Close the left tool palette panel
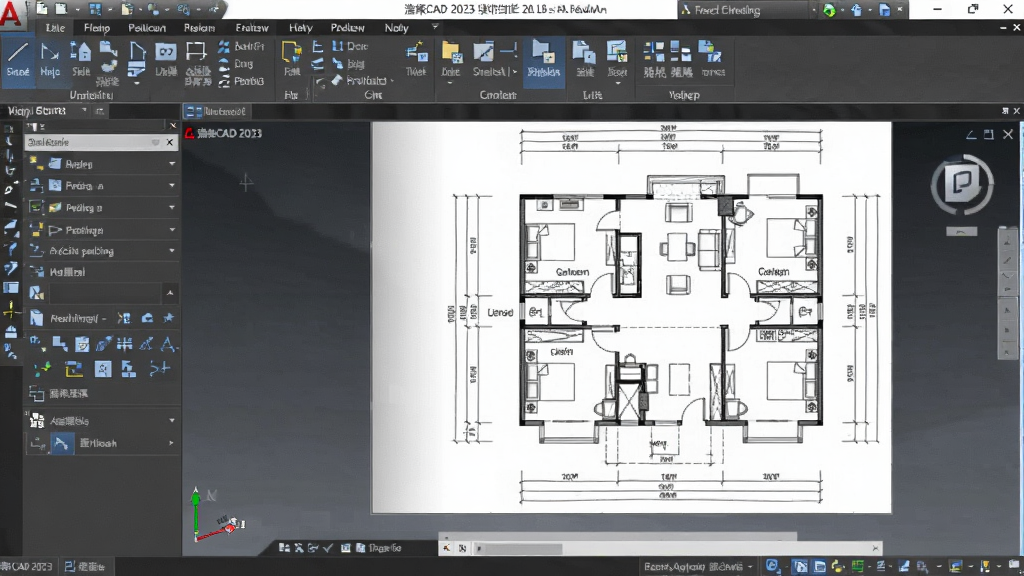The image size is (1024, 576). pos(173,125)
